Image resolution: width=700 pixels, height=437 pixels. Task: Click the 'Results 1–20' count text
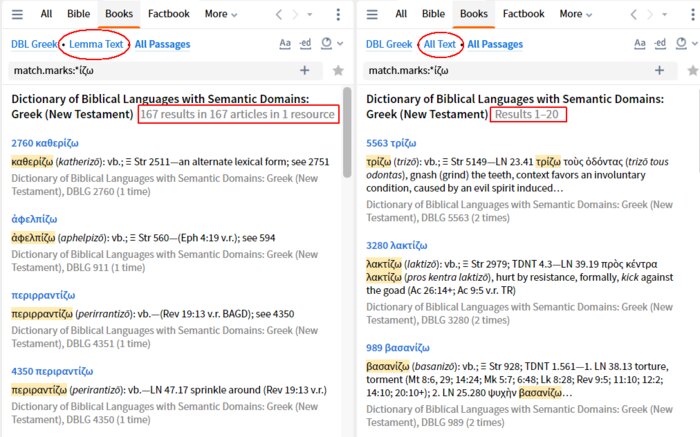click(x=526, y=114)
